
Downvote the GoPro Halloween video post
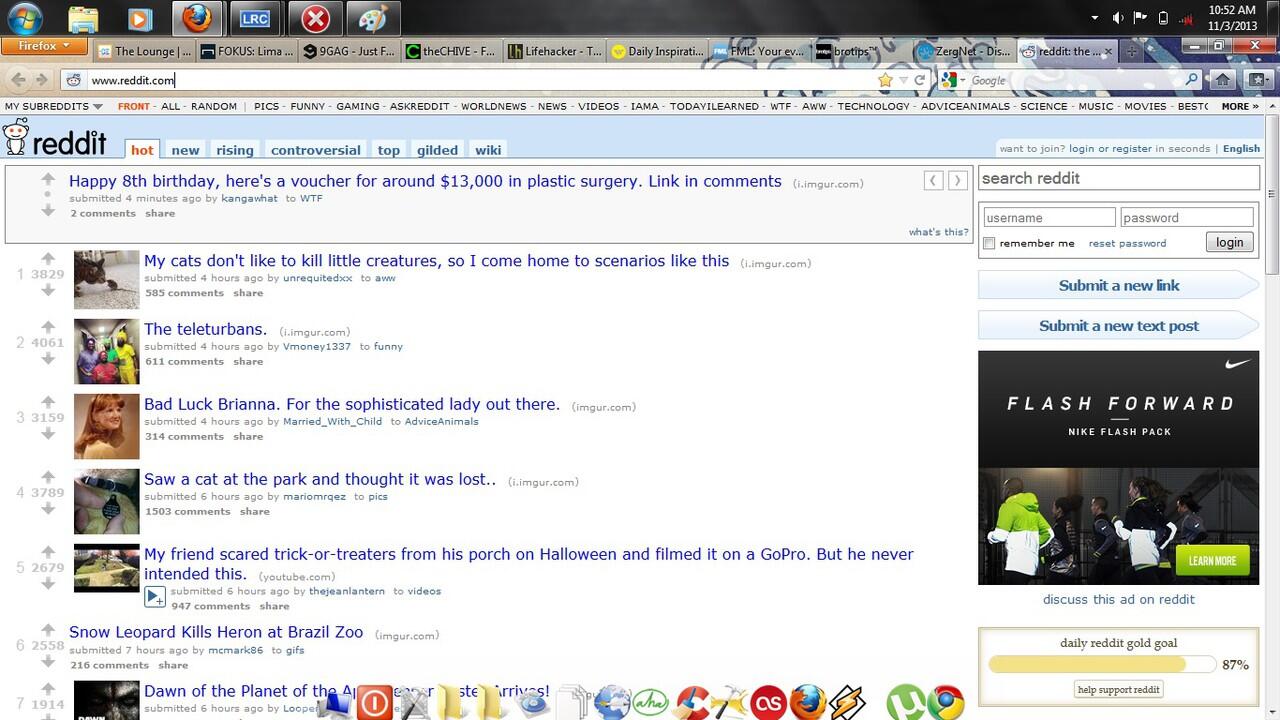pyautogui.click(x=47, y=583)
